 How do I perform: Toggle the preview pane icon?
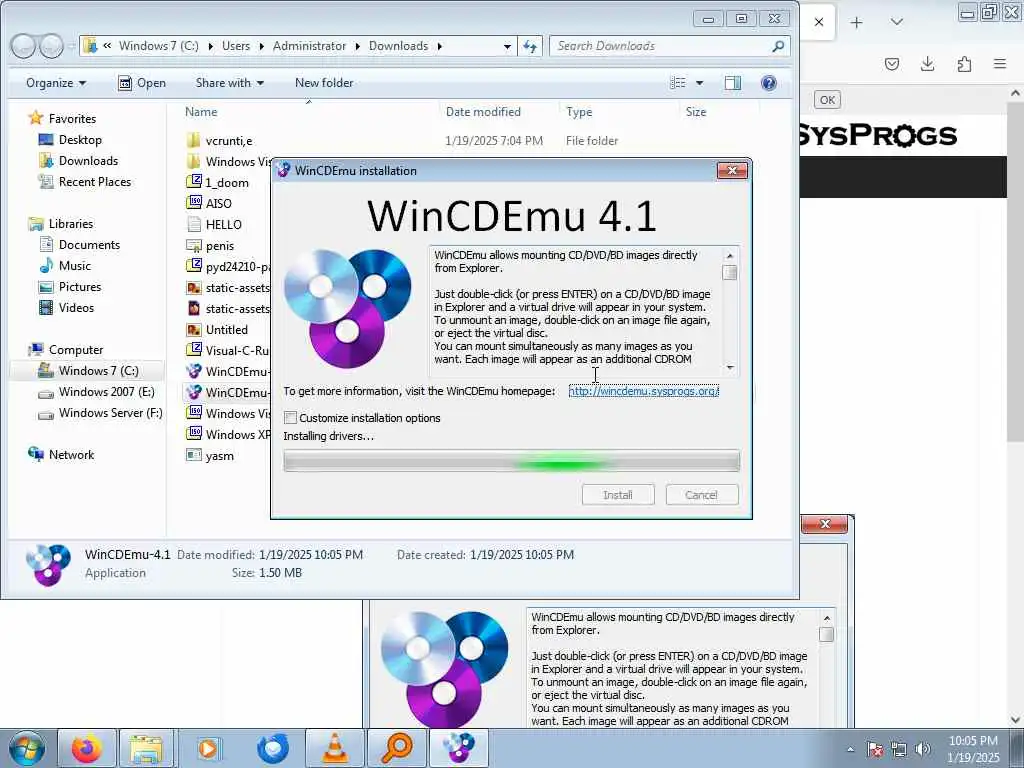[x=733, y=83]
